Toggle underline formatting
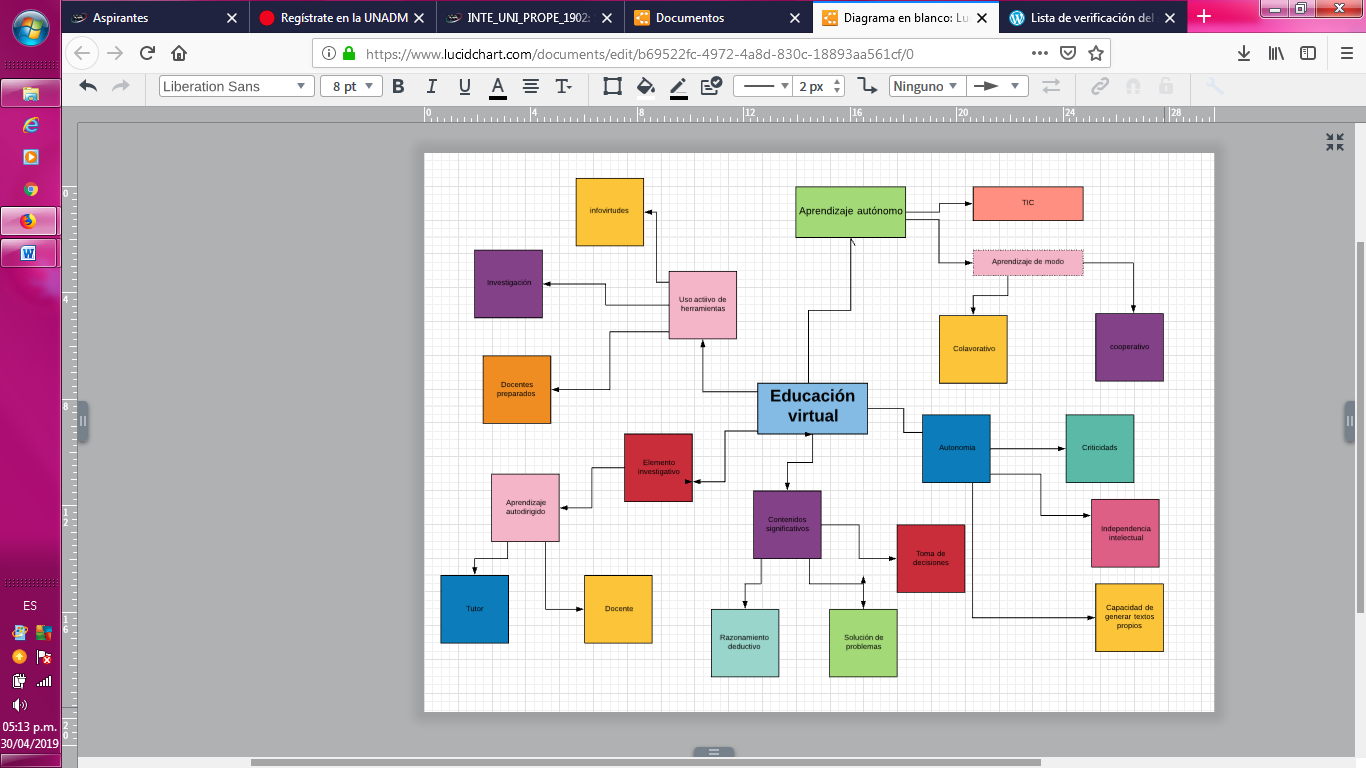1366x768 pixels. click(465, 86)
